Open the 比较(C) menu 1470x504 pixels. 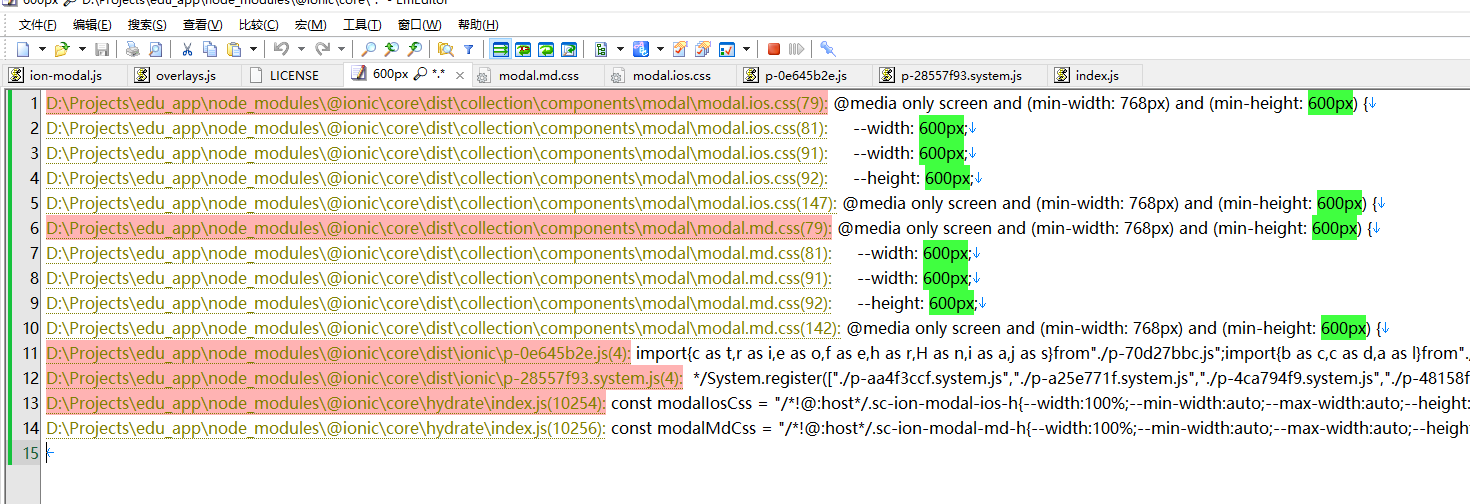click(259, 25)
